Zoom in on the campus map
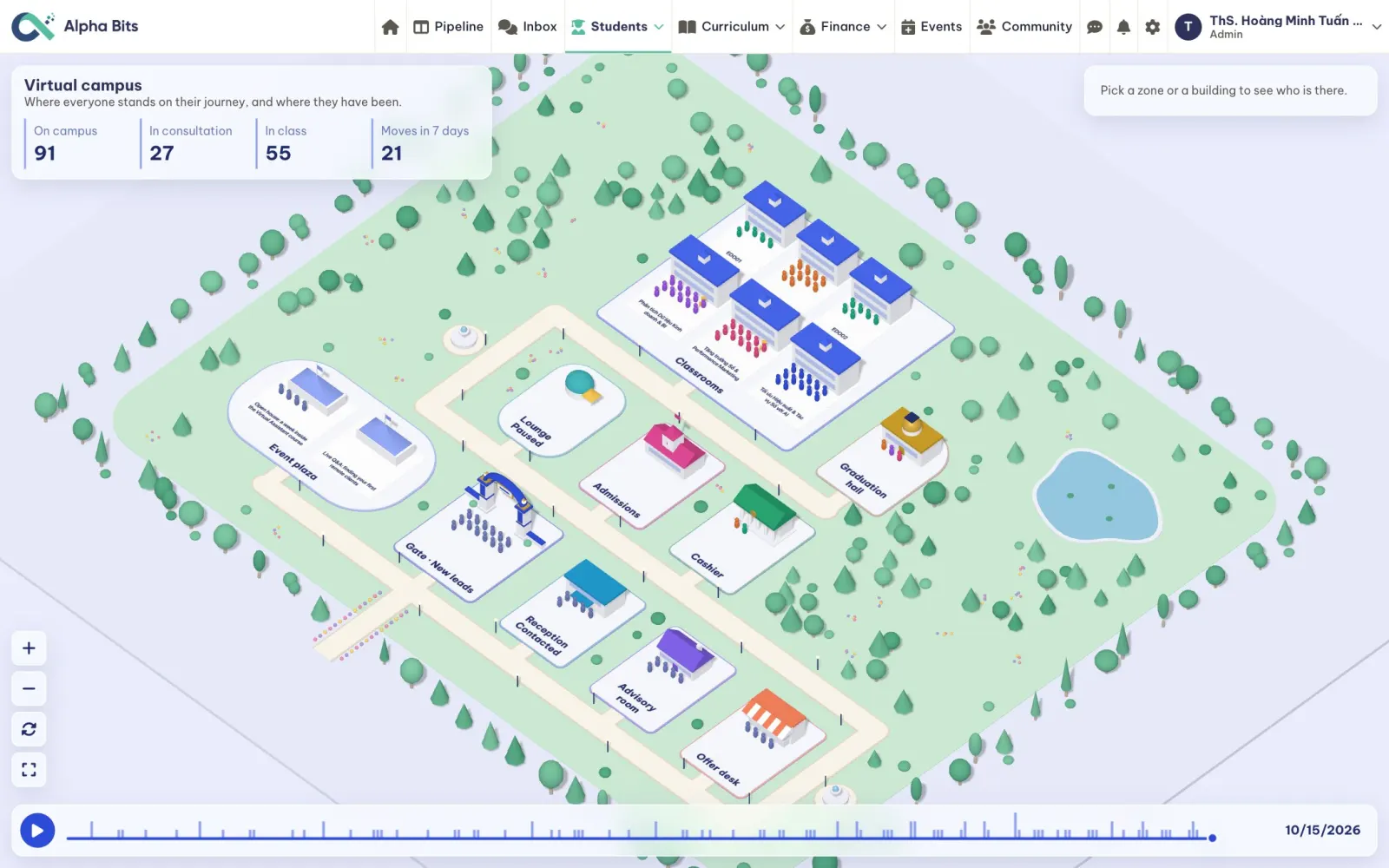 29,648
